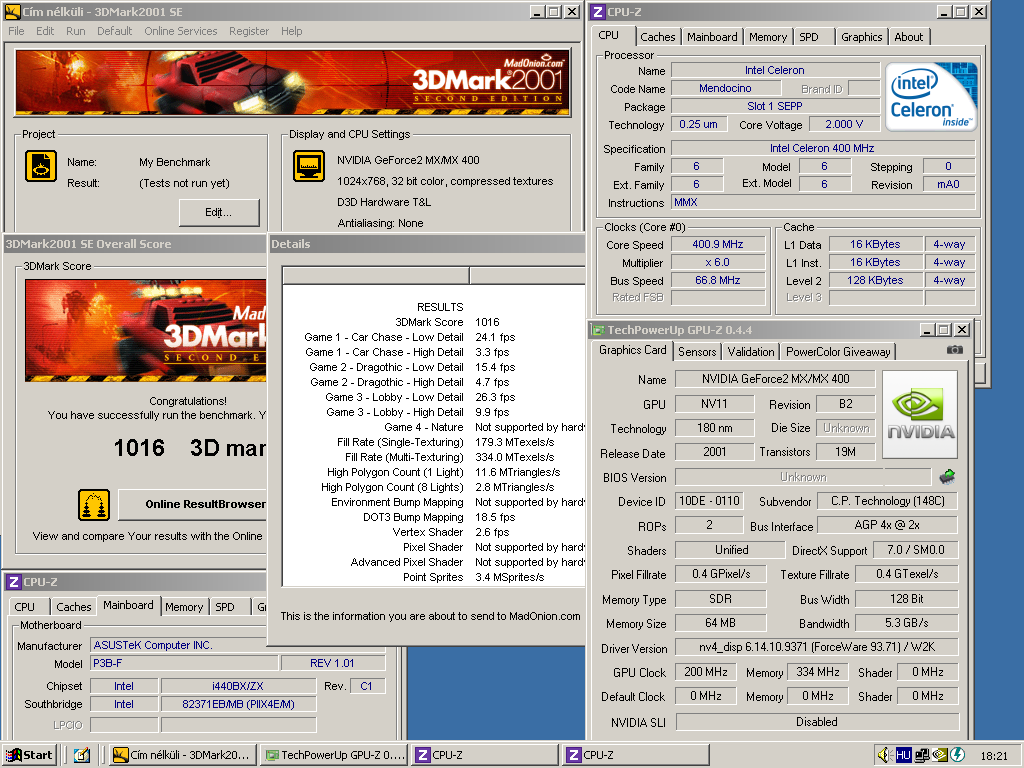The width and height of the screenshot is (1024, 768).
Task: Open the Start menu
Action: 30,755
